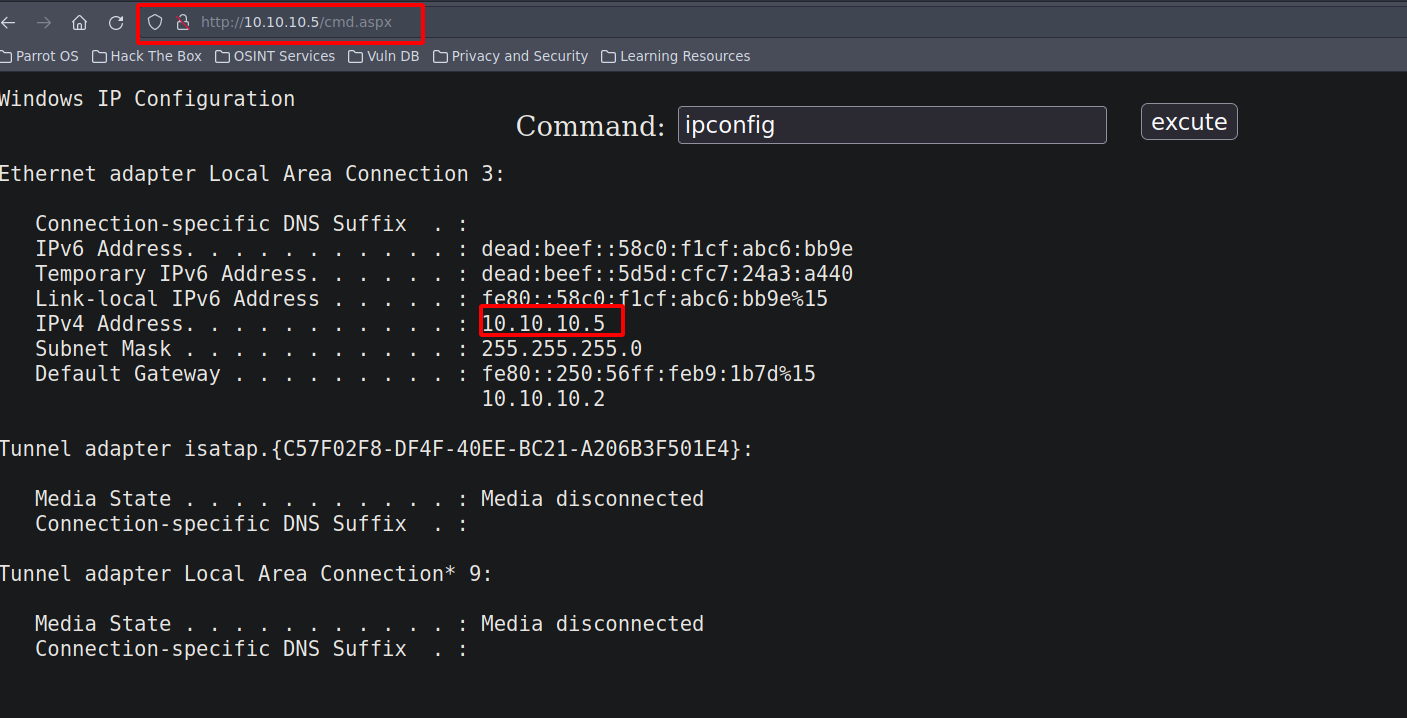Reload the cmd.aspx page
This screenshot has height=718, width=1407.
tap(117, 22)
